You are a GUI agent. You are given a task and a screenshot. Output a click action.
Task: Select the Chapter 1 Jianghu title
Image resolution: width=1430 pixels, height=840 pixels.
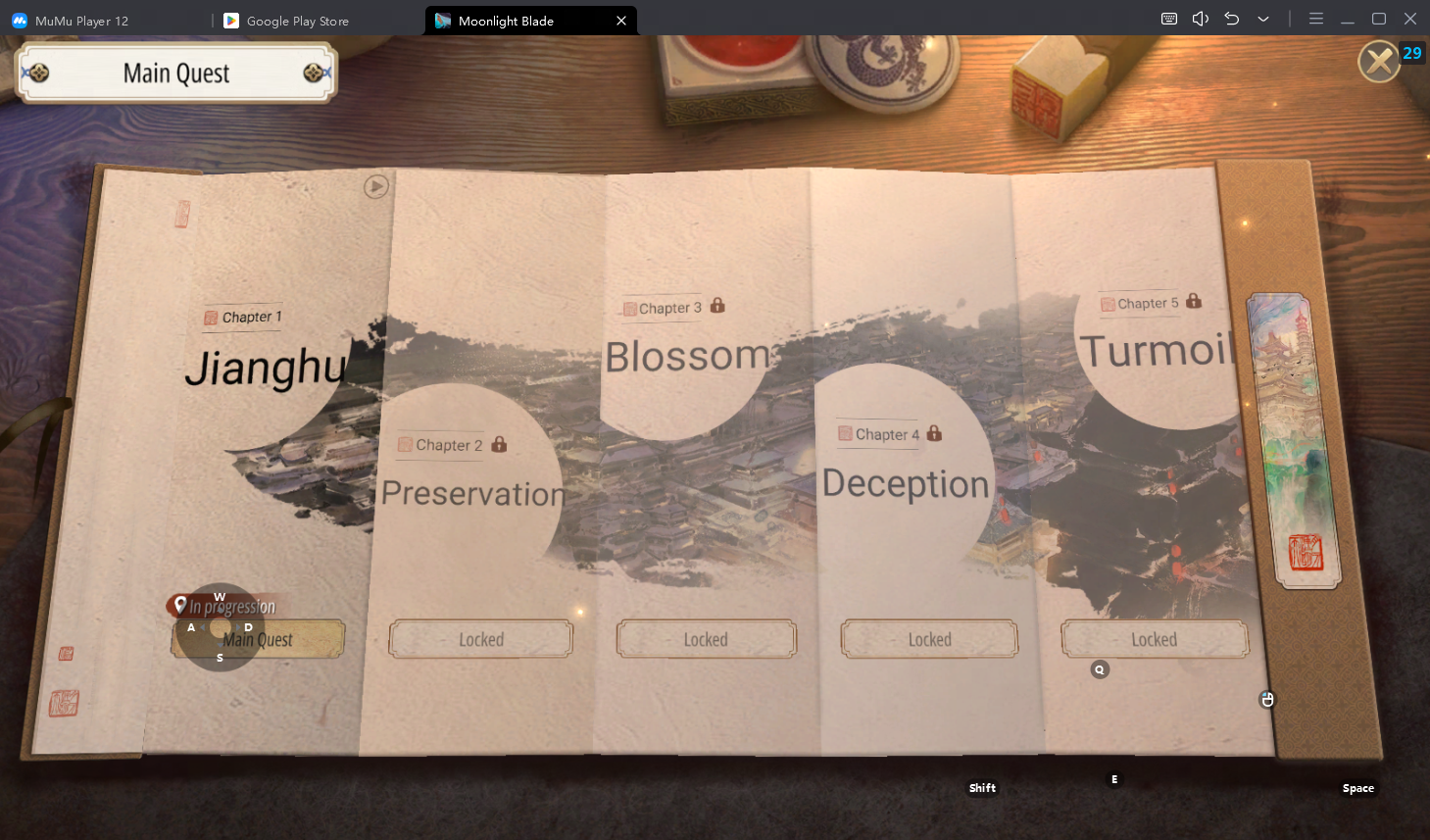coord(266,368)
